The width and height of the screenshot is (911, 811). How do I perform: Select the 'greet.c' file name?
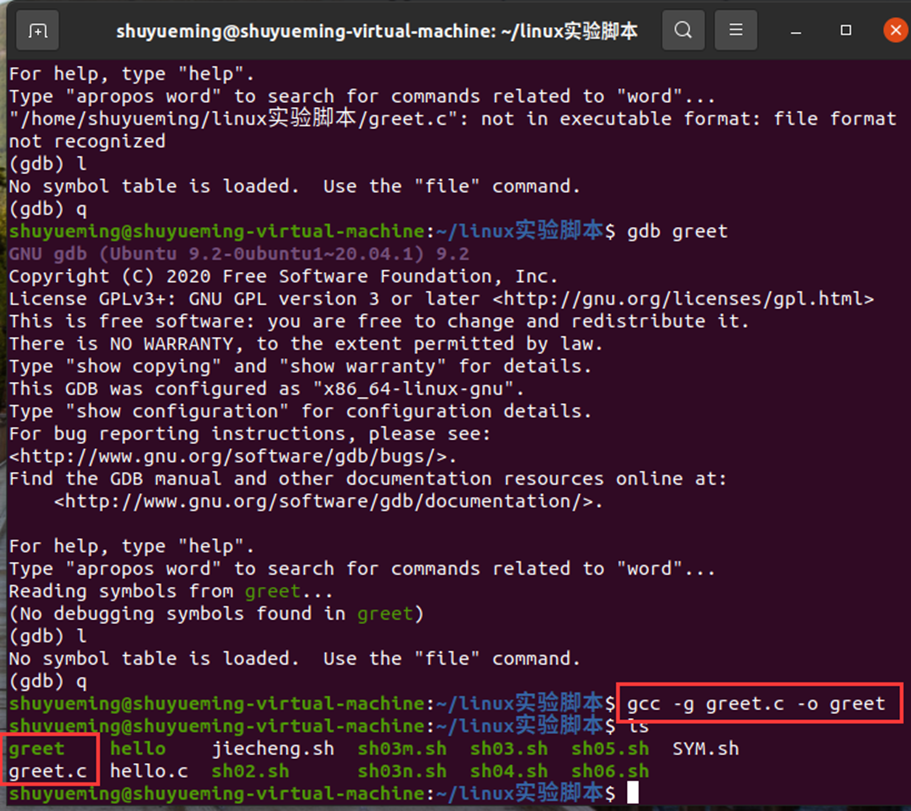pos(47,771)
